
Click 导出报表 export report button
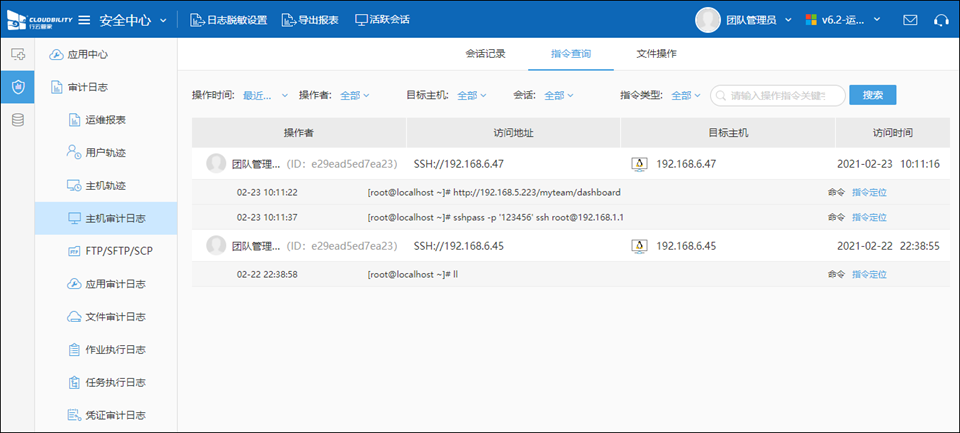tap(310, 20)
